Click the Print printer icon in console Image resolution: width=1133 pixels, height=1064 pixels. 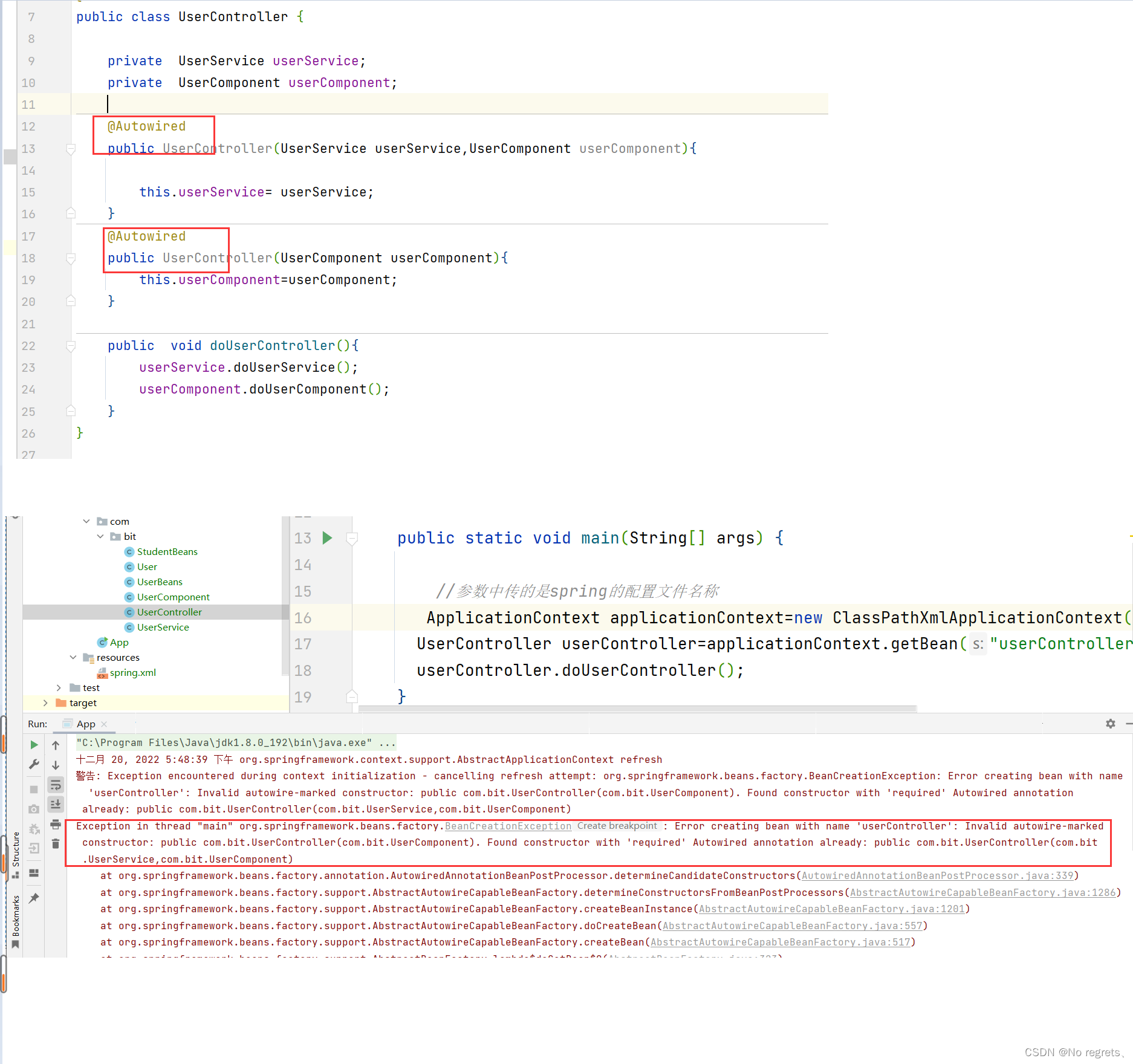[x=56, y=824]
